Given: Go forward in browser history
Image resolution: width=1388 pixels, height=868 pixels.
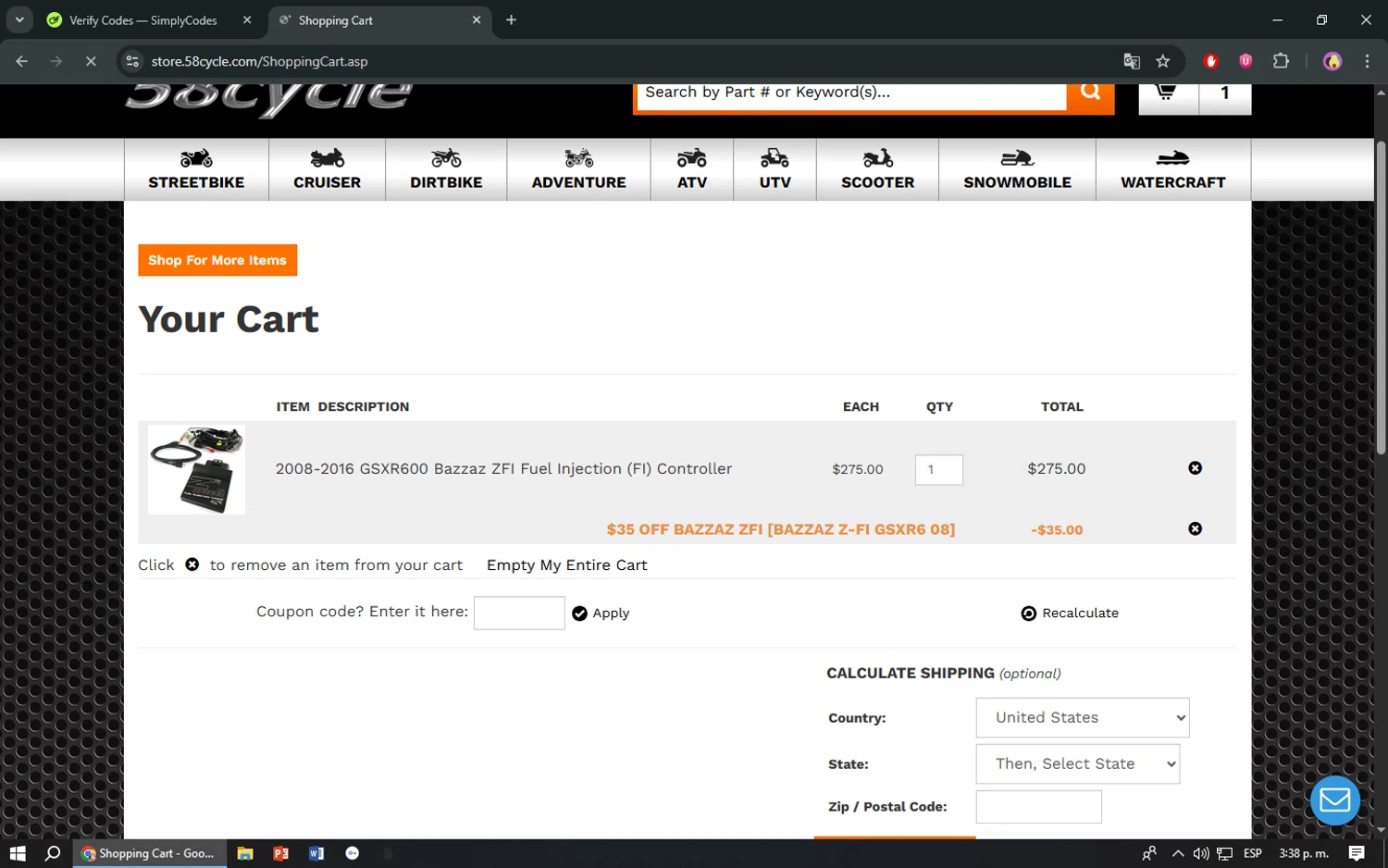Looking at the screenshot, I should pyautogui.click(x=56, y=61).
